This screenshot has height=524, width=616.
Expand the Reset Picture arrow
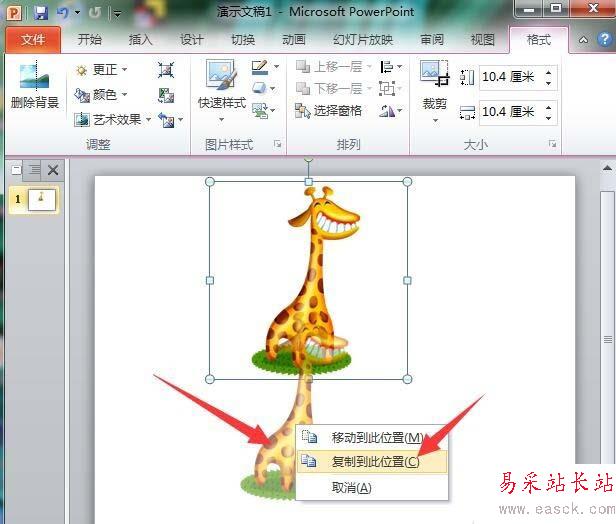point(180,119)
